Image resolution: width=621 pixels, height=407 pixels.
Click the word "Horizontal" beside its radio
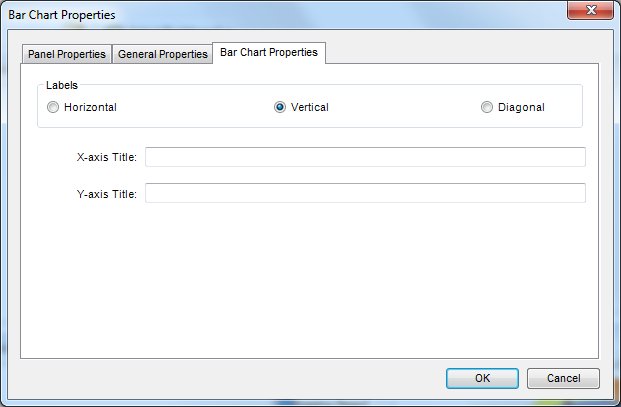click(x=90, y=108)
